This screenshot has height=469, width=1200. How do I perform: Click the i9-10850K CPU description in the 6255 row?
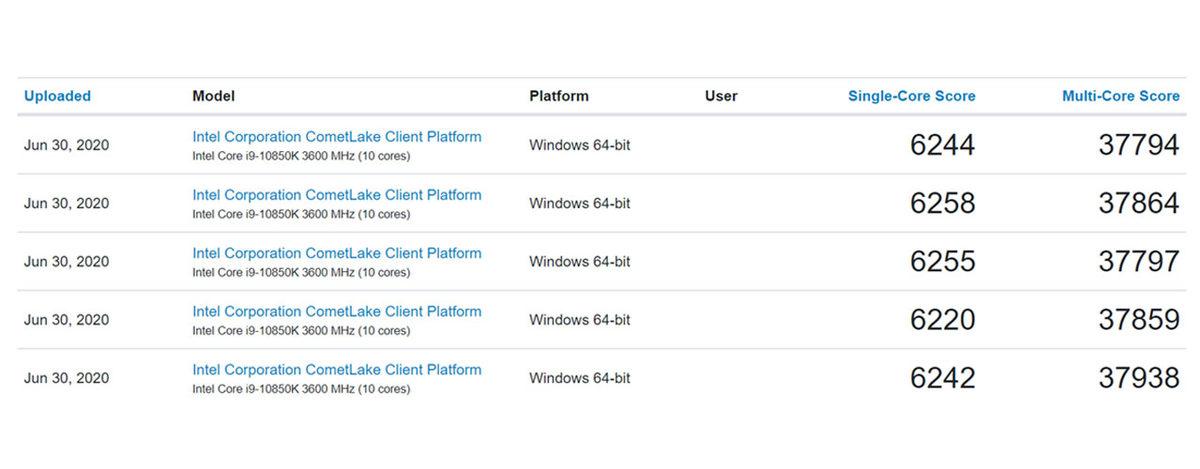[x=301, y=272]
